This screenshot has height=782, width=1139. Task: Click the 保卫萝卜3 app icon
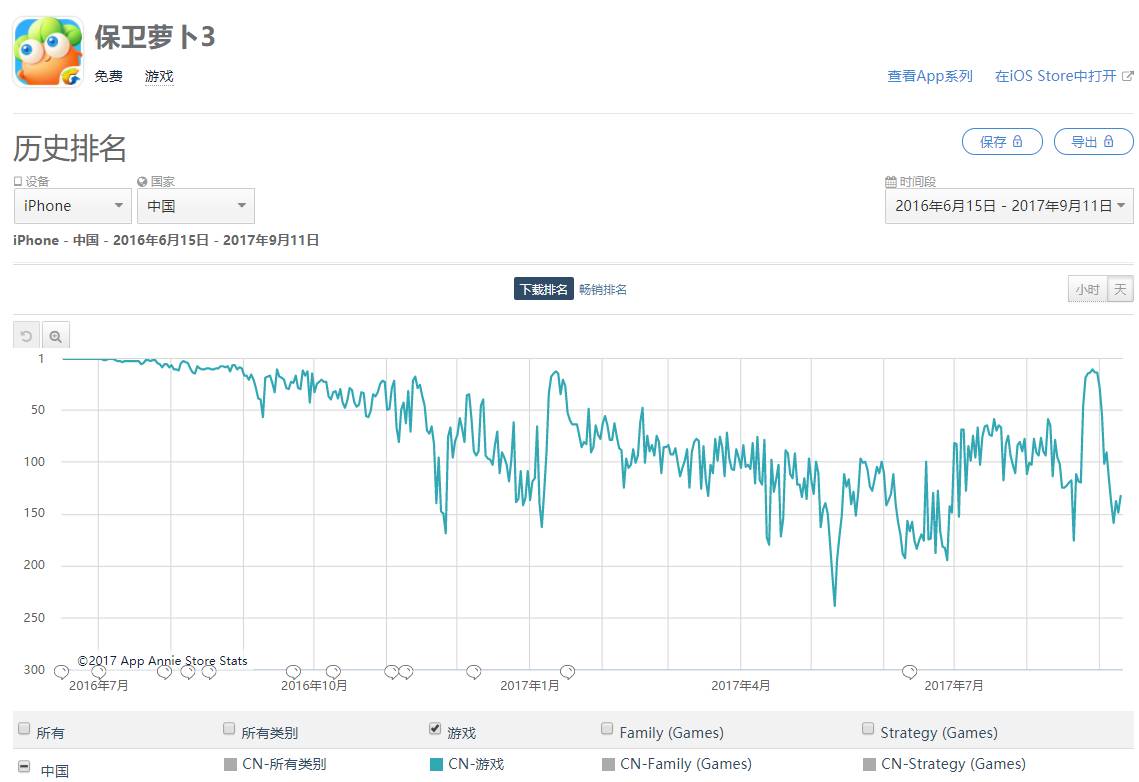point(48,51)
